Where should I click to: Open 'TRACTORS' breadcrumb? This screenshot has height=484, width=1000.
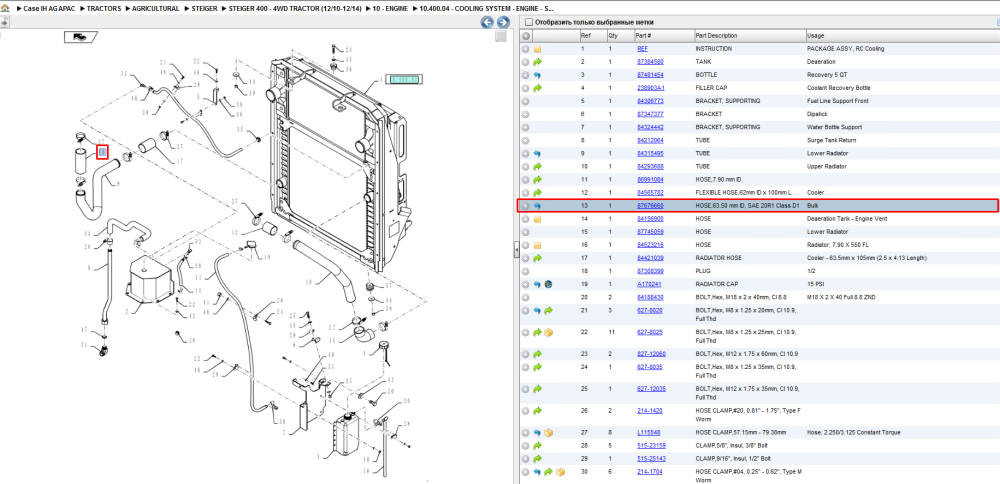pyautogui.click(x=105, y=9)
